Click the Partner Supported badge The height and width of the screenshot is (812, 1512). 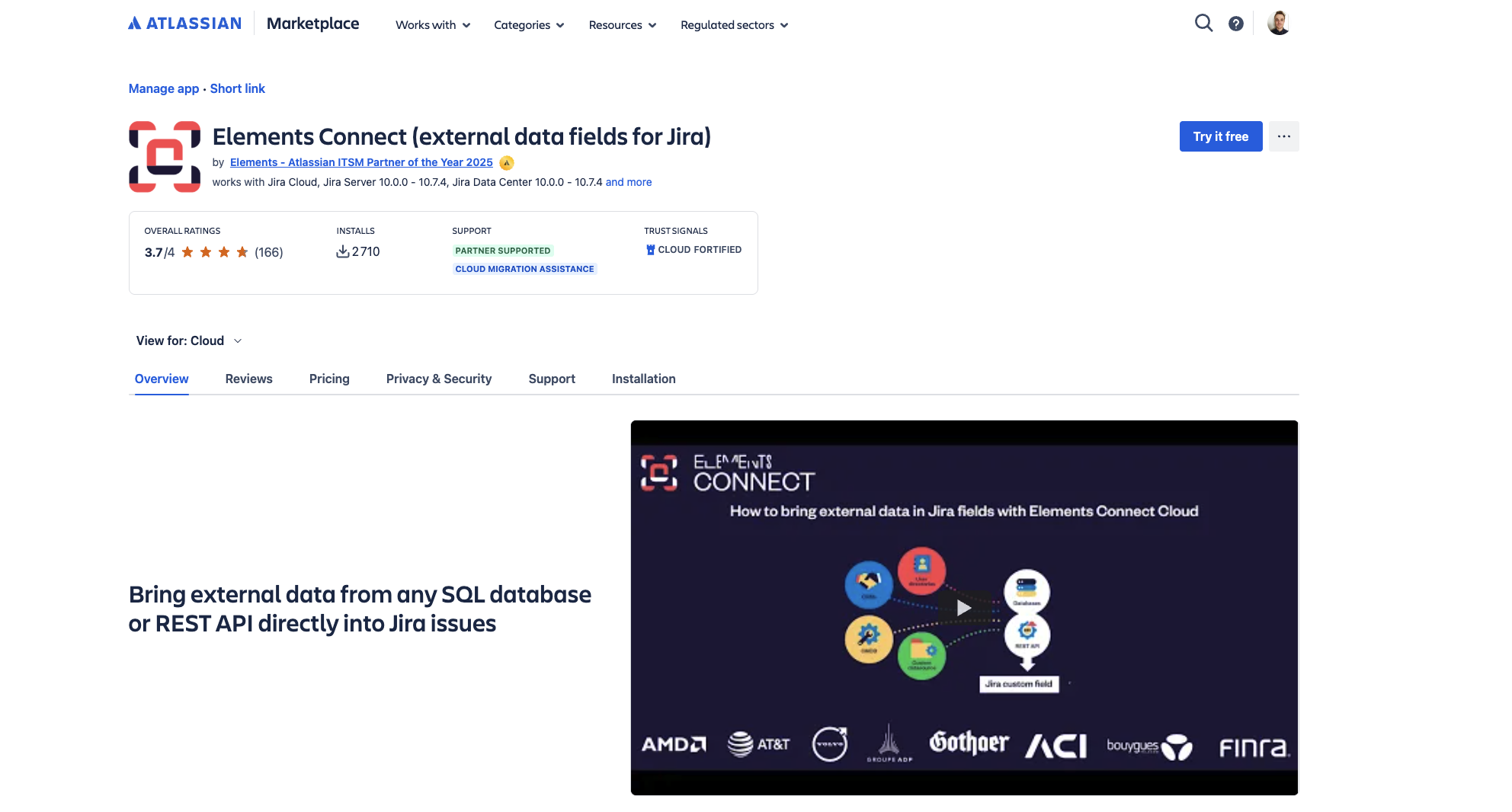click(503, 251)
